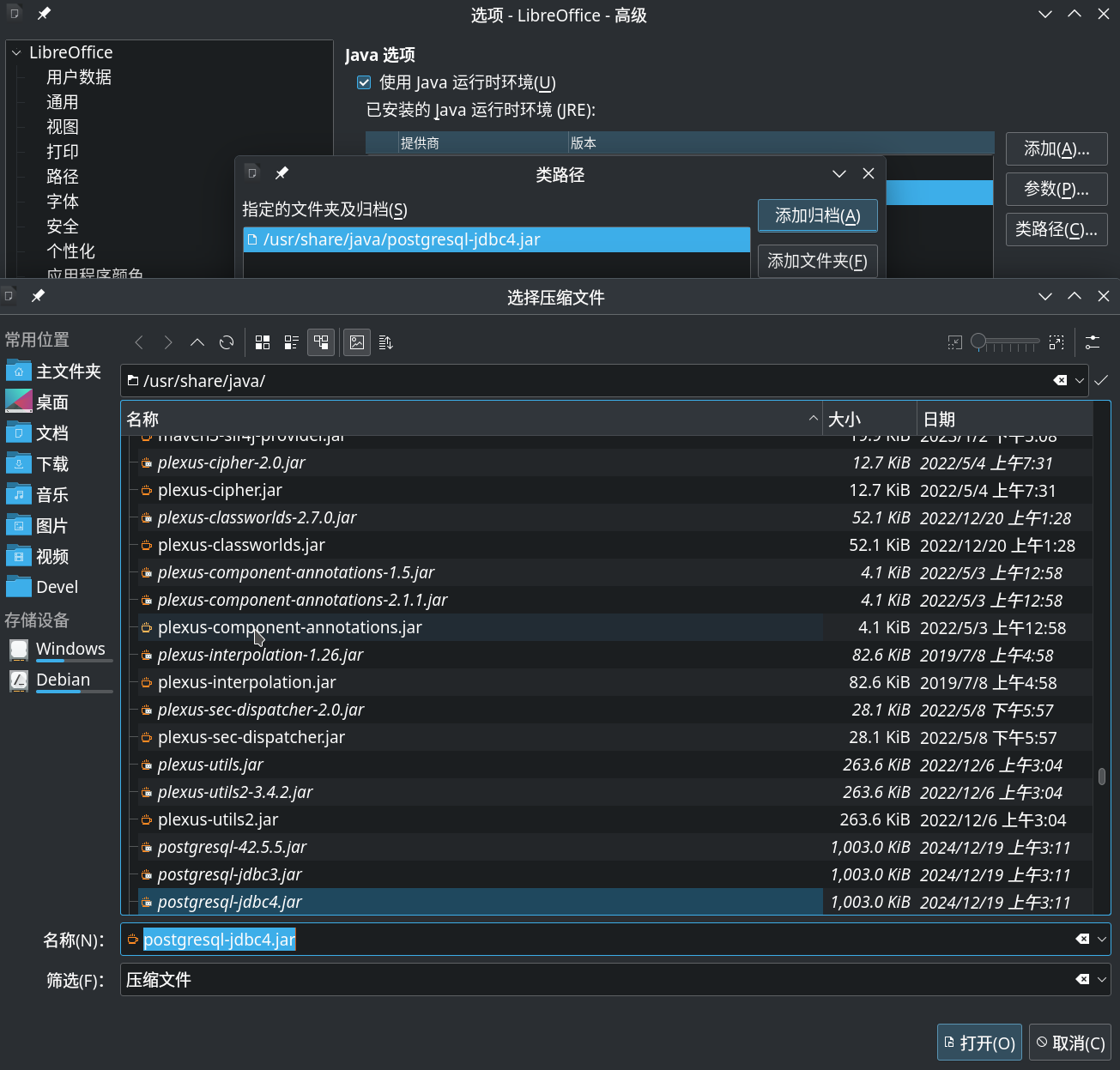Open the Windows storage device
This screenshot has height=1070, width=1120.
pyautogui.click(x=58, y=650)
